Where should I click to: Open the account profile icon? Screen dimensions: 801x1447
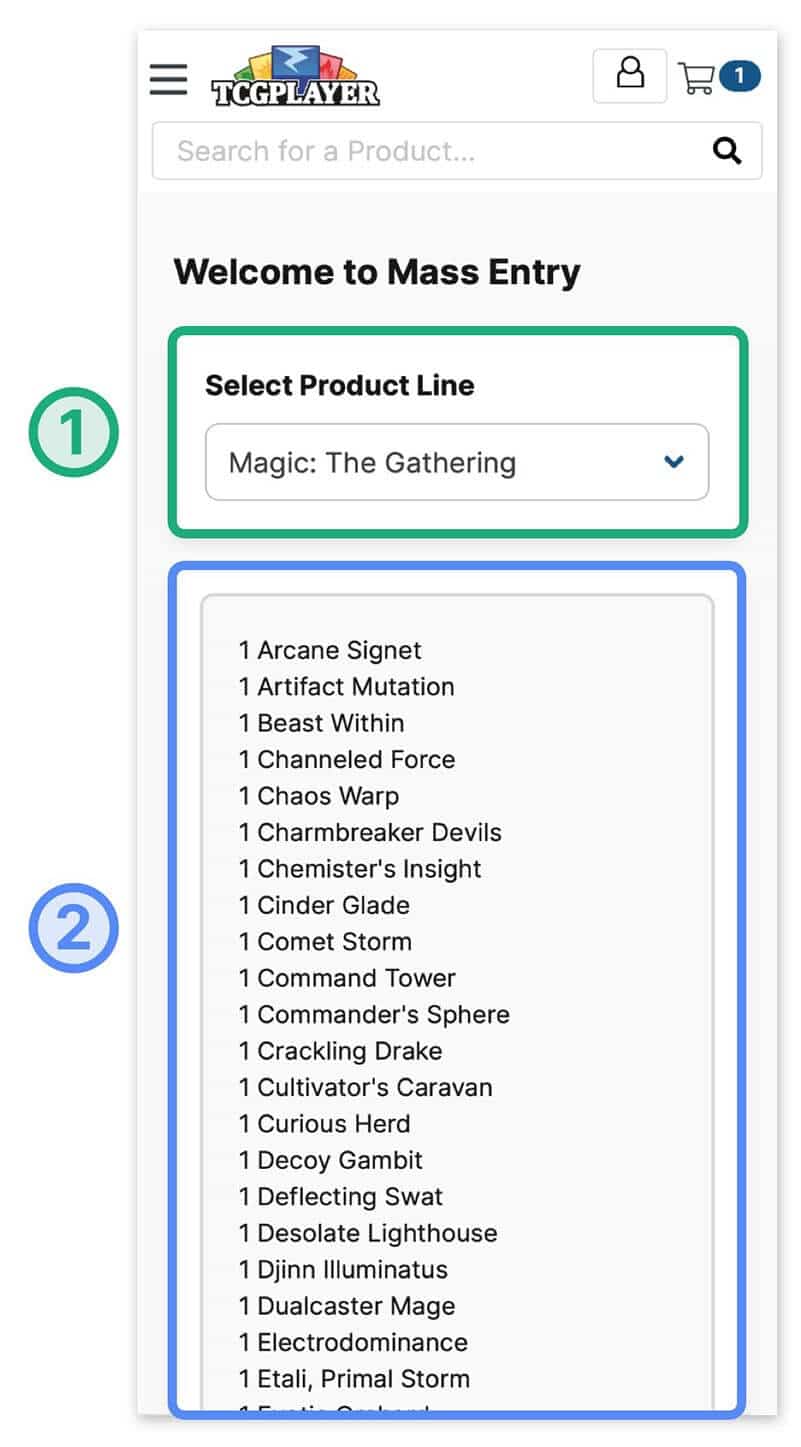(629, 73)
